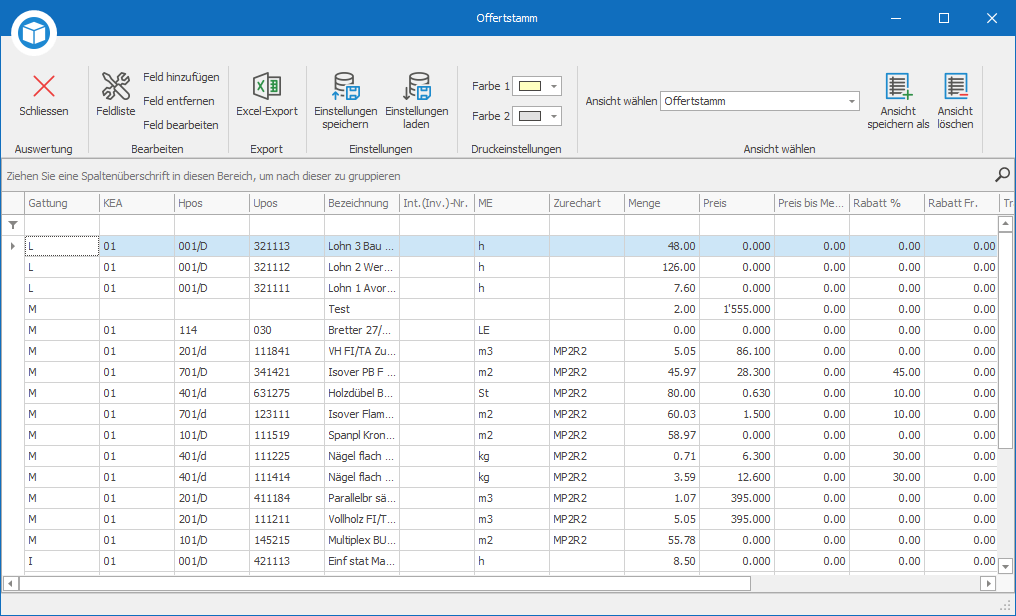This screenshot has height=616, width=1016.
Task: Click the Gattung filter row input cell
Action: click(62, 225)
